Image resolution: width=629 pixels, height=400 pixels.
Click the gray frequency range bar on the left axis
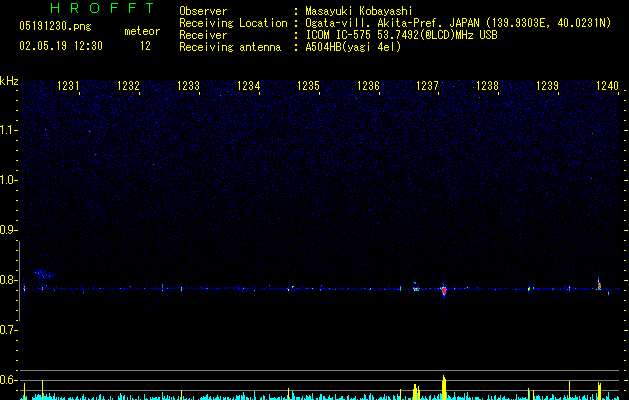click(x=19, y=281)
